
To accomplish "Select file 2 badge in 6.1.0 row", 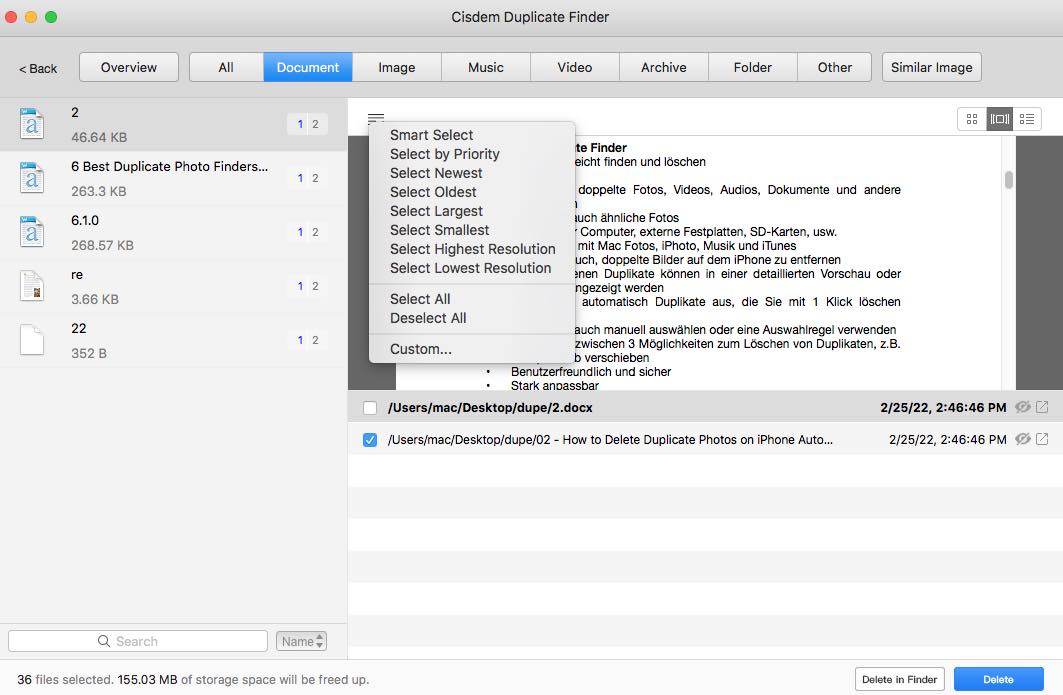I will [315, 232].
